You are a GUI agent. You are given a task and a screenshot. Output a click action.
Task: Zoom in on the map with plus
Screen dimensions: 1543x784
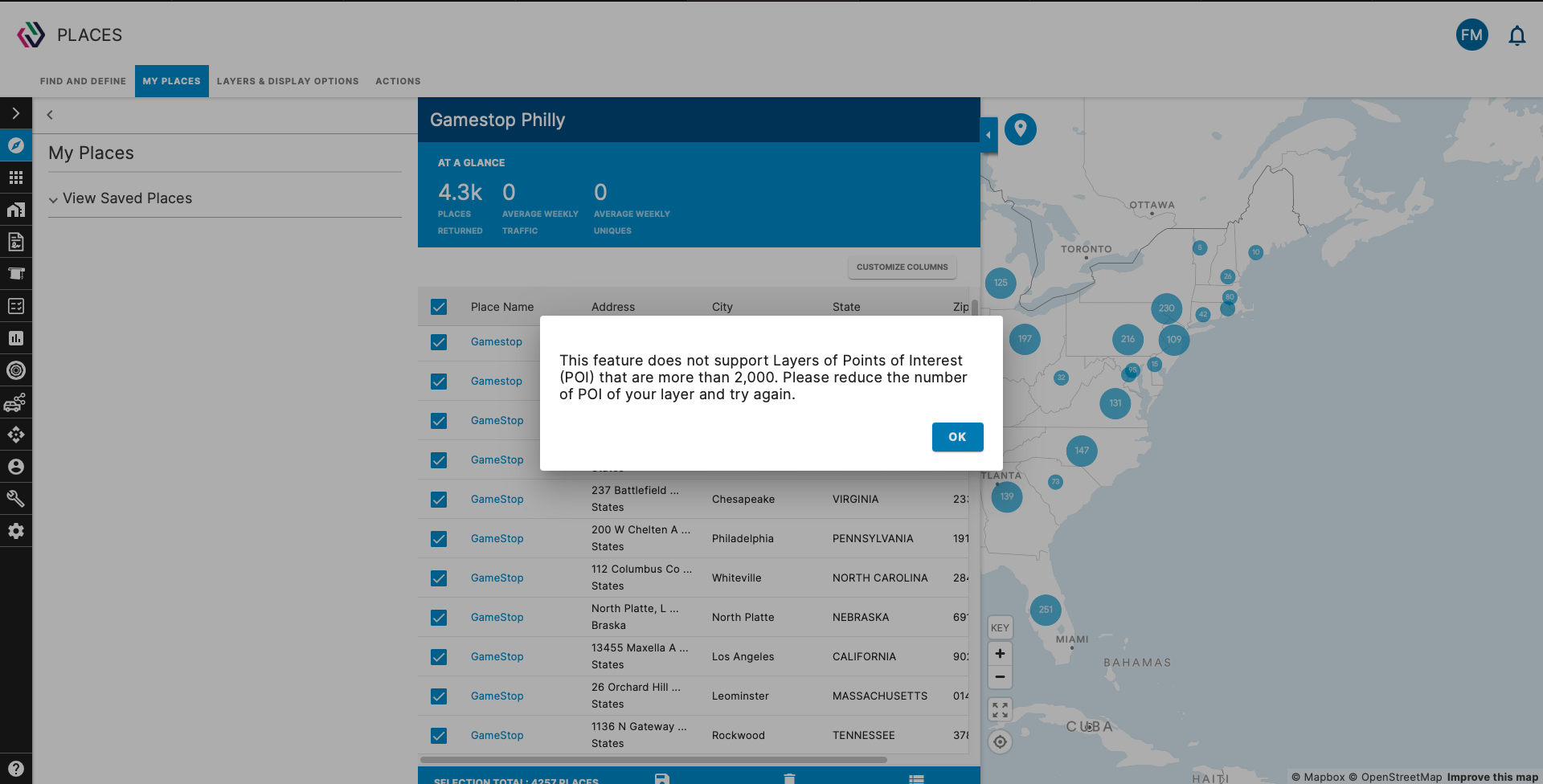coord(1000,654)
